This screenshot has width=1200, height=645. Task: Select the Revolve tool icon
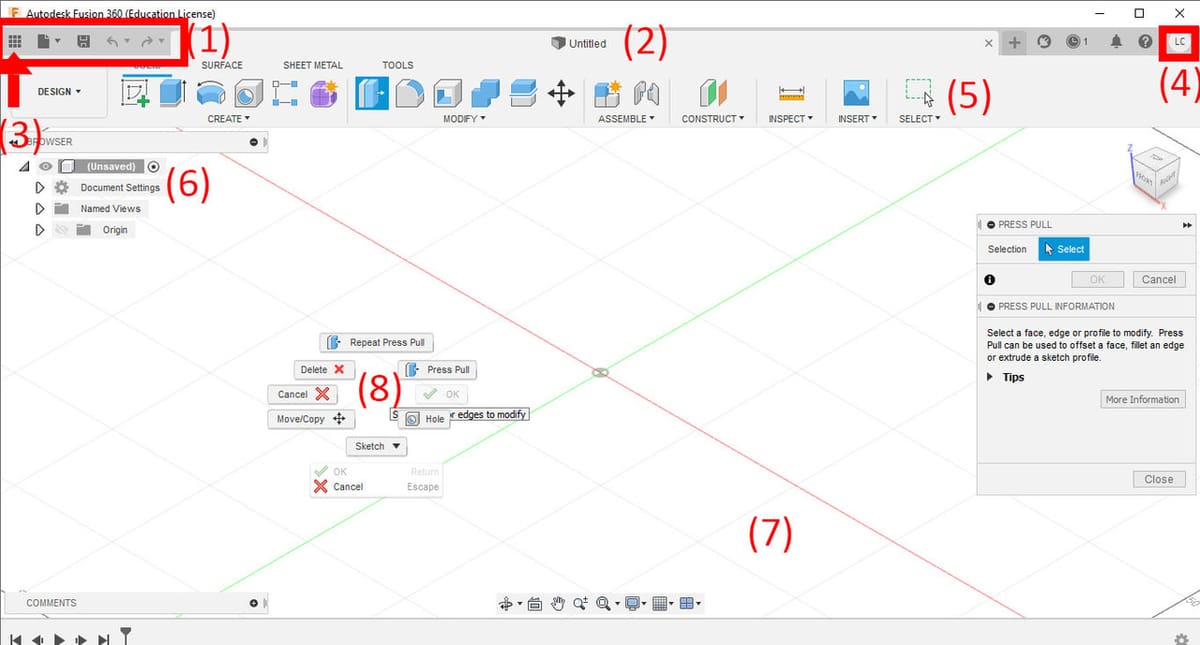pos(210,94)
